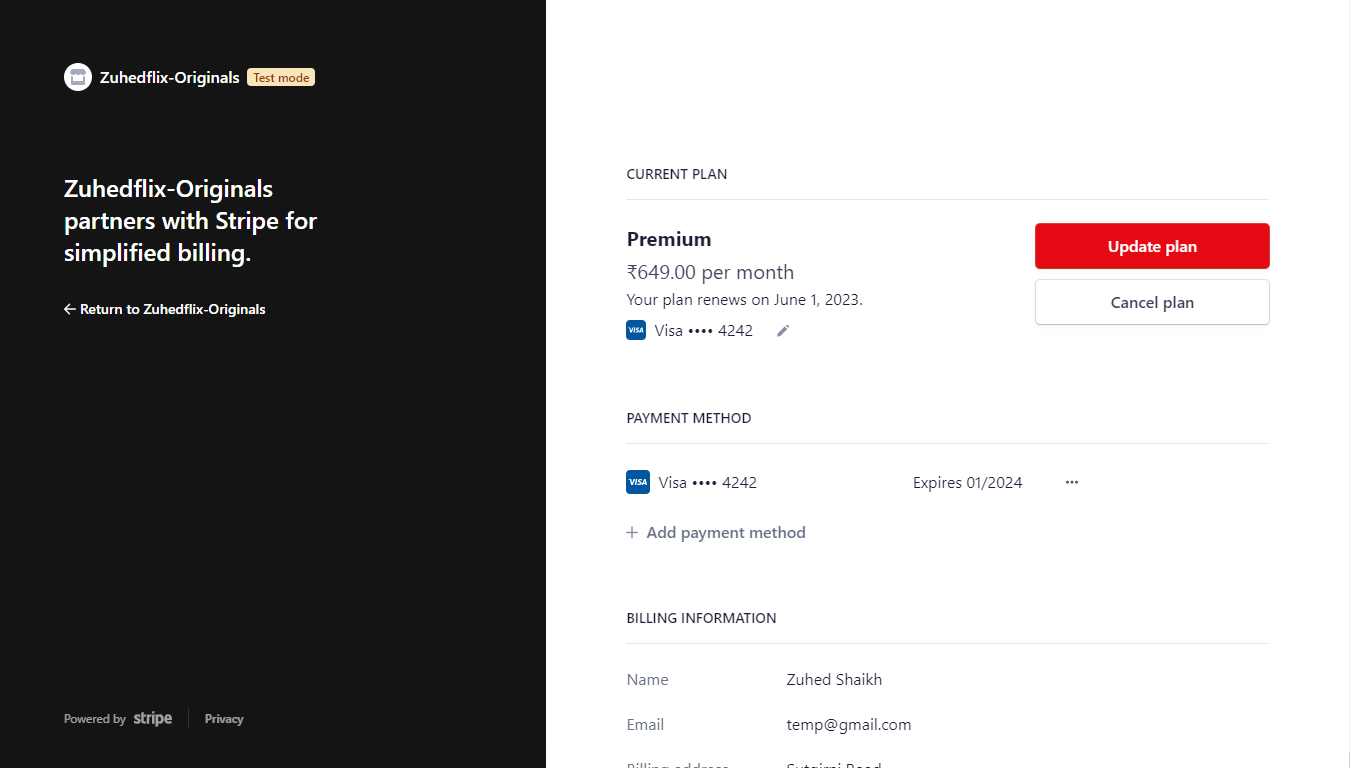The width and height of the screenshot is (1350, 768).
Task: Click the temp@gmail.com email value
Action: 849,725
